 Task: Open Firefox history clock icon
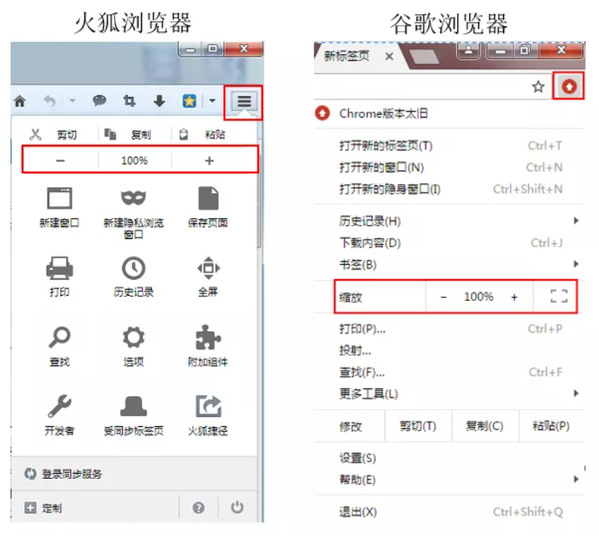pos(133,268)
